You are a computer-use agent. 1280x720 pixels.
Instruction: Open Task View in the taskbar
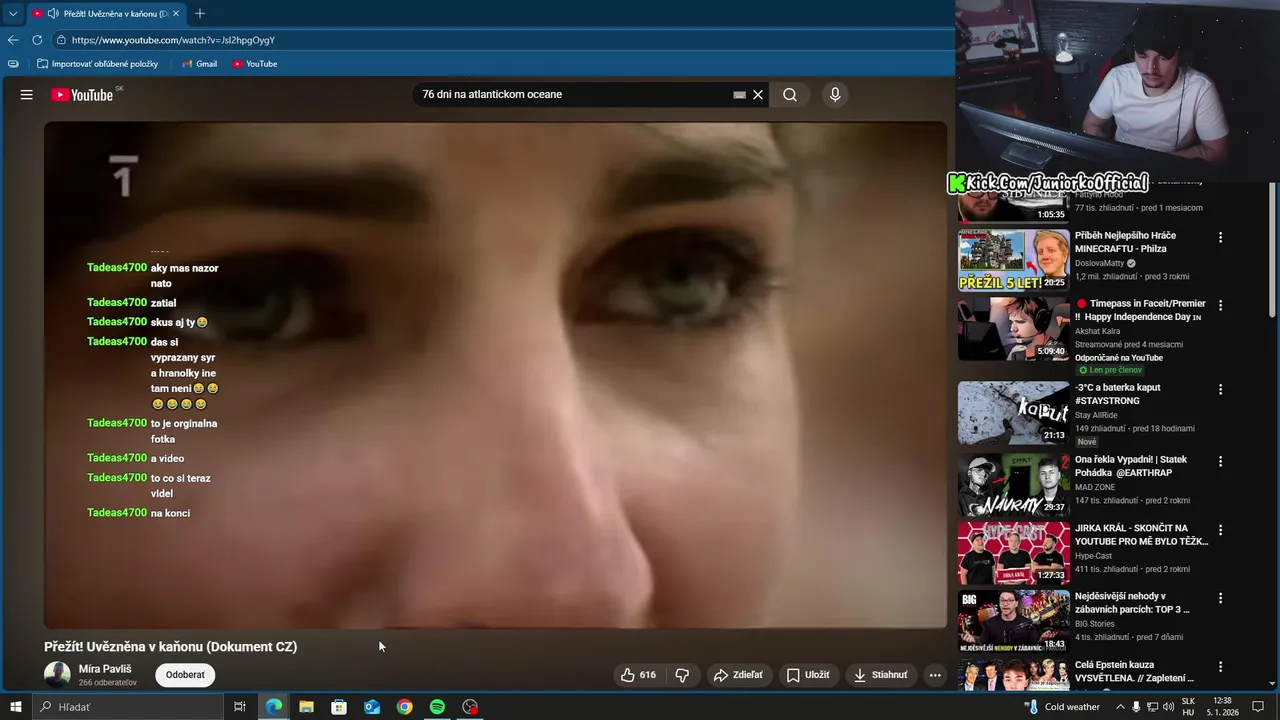tap(240, 707)
